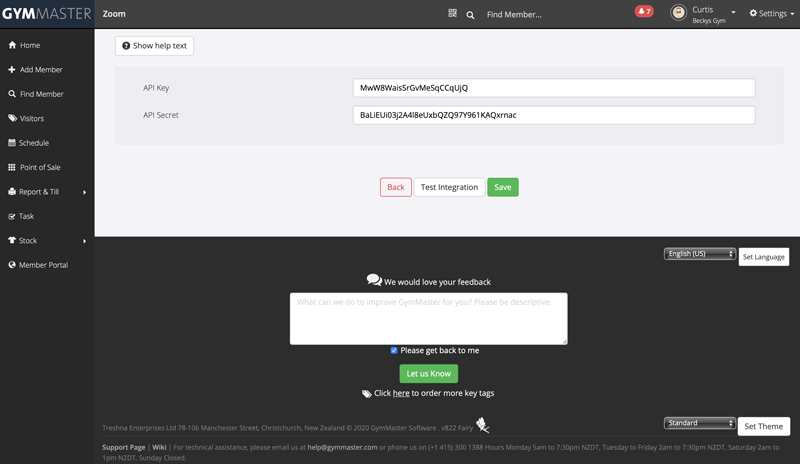The height and width of the screenshot is (464, 800).
Task: Open the English (US) language dropdown
Action: [699, 254]
